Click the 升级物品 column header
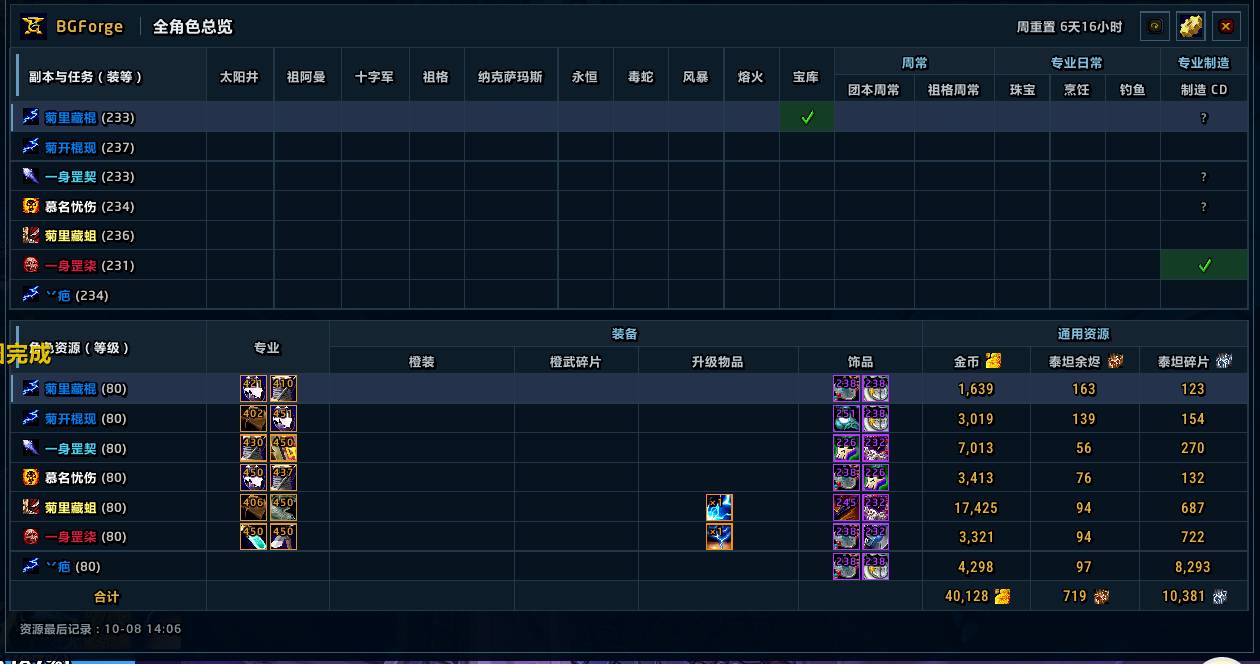The height and width of the screenshot is (664, 1260). point(718,361)
